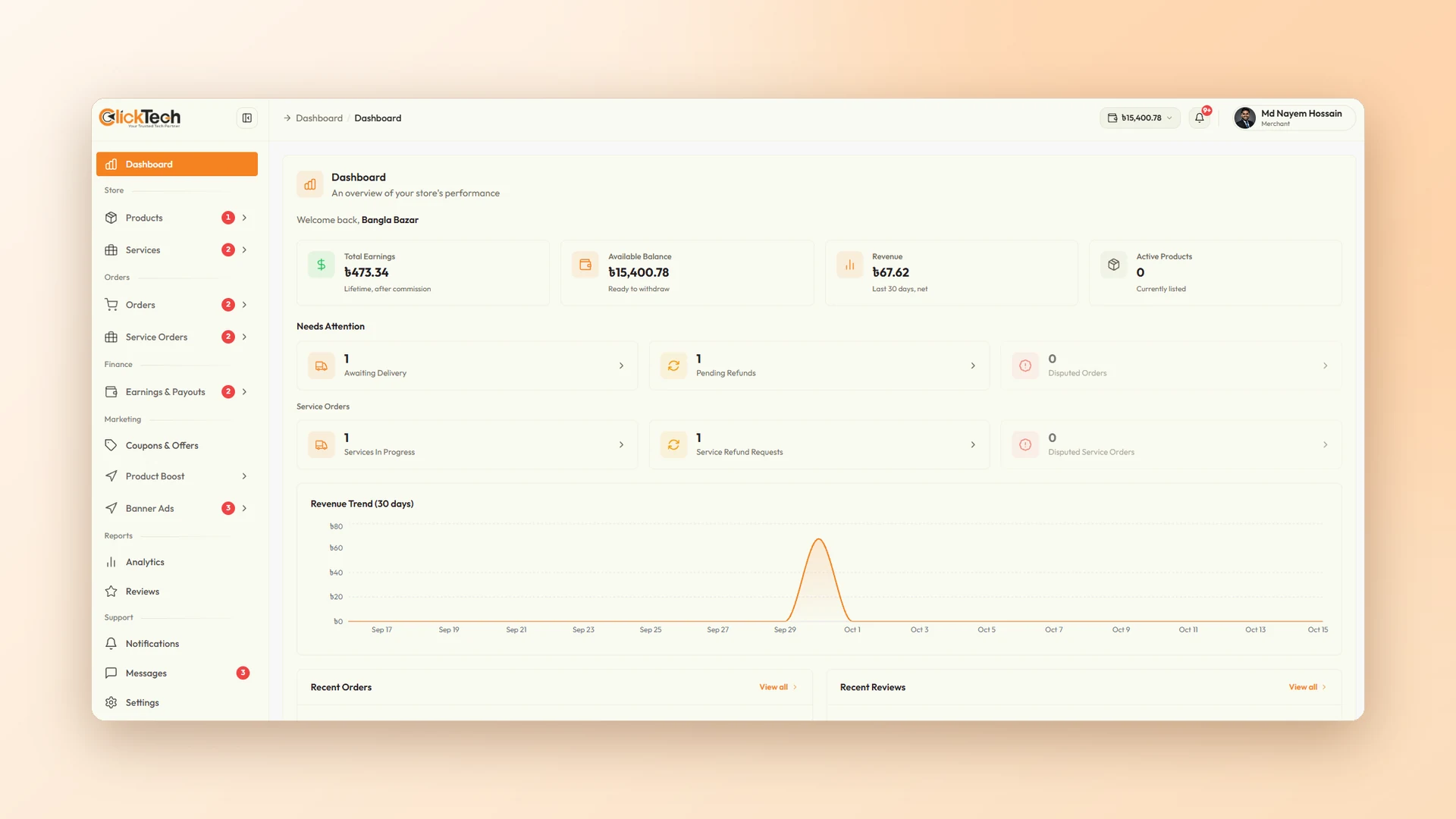Click the ClickTech logo
The image size is (1456, 819).
click(140, 118)
